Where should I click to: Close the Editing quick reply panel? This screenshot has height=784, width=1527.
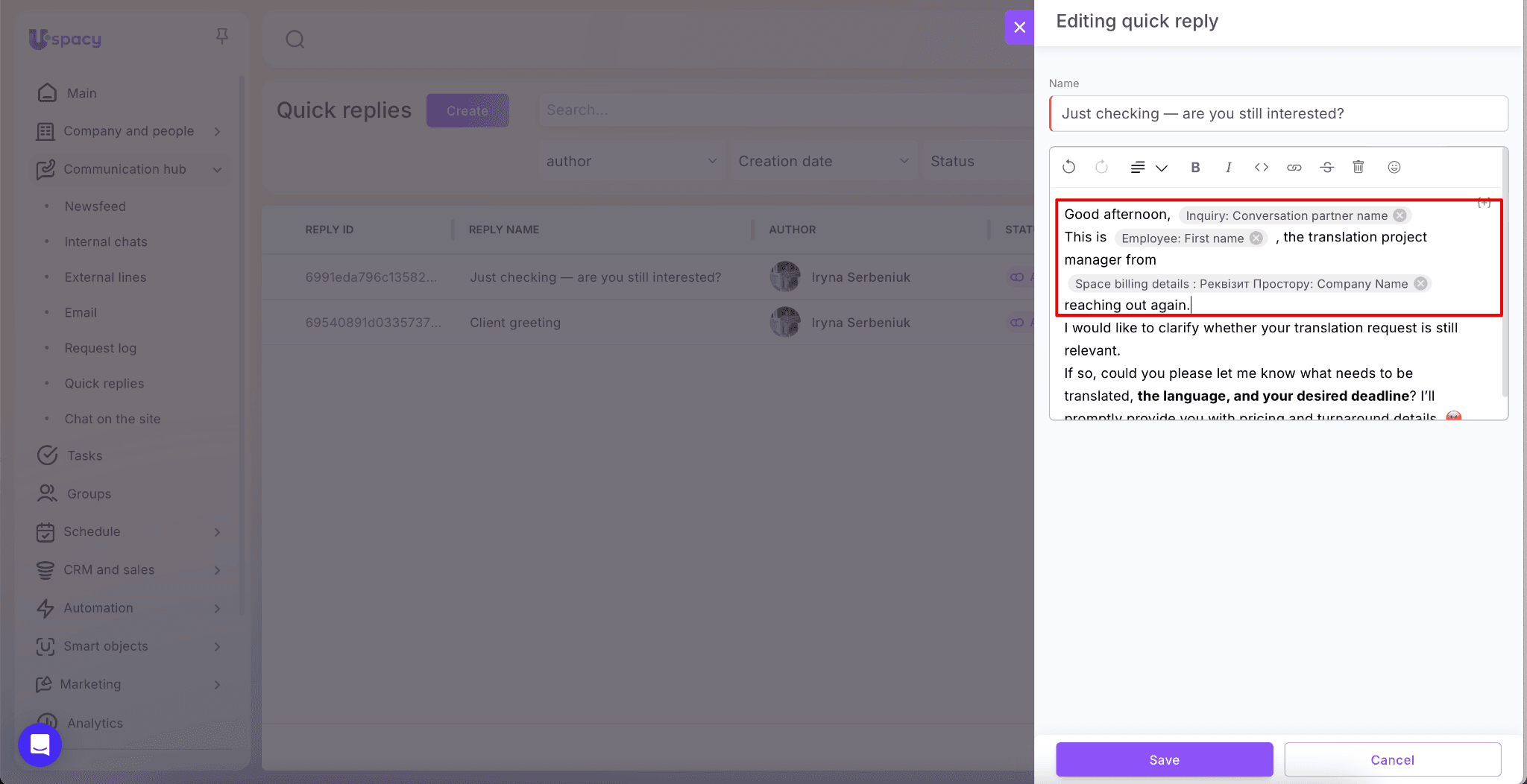[x=1019, y=28]
